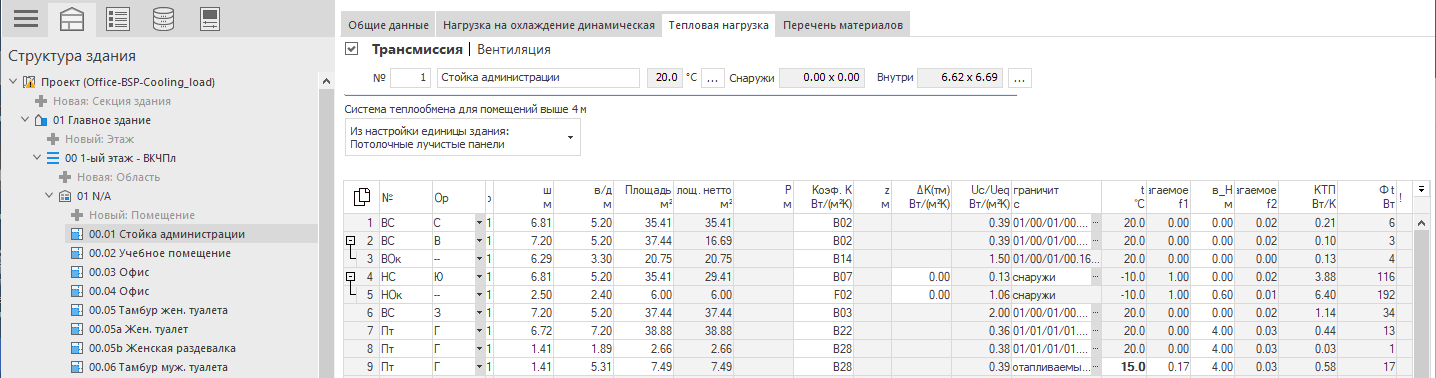Click the Внутри value 6.62 x 6.69

pos(961,77)
